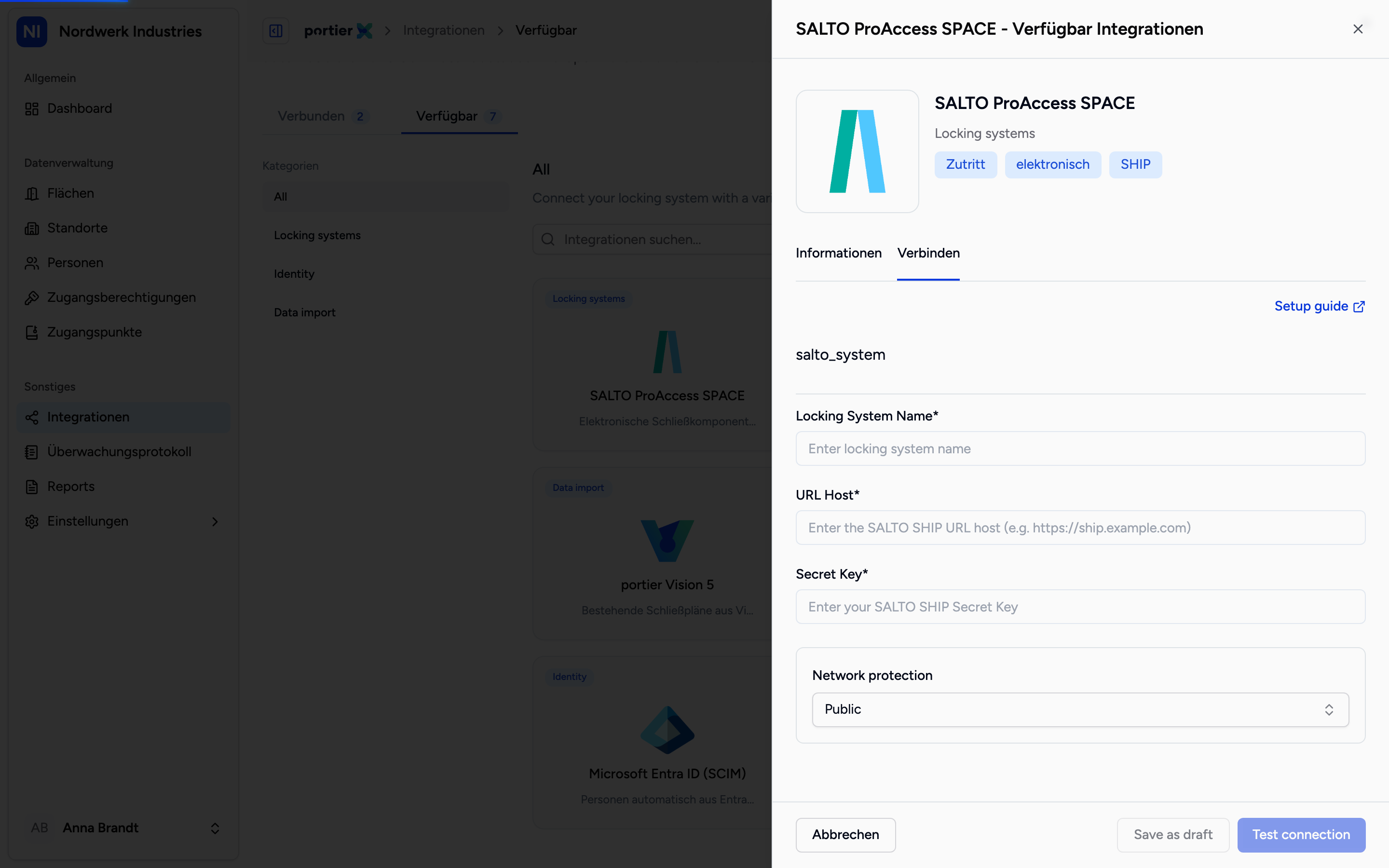Image resolution: width=1389 pixels, height=868 pixels.
Task: Click the Identity card badge
Action: (x=570, y=677)
